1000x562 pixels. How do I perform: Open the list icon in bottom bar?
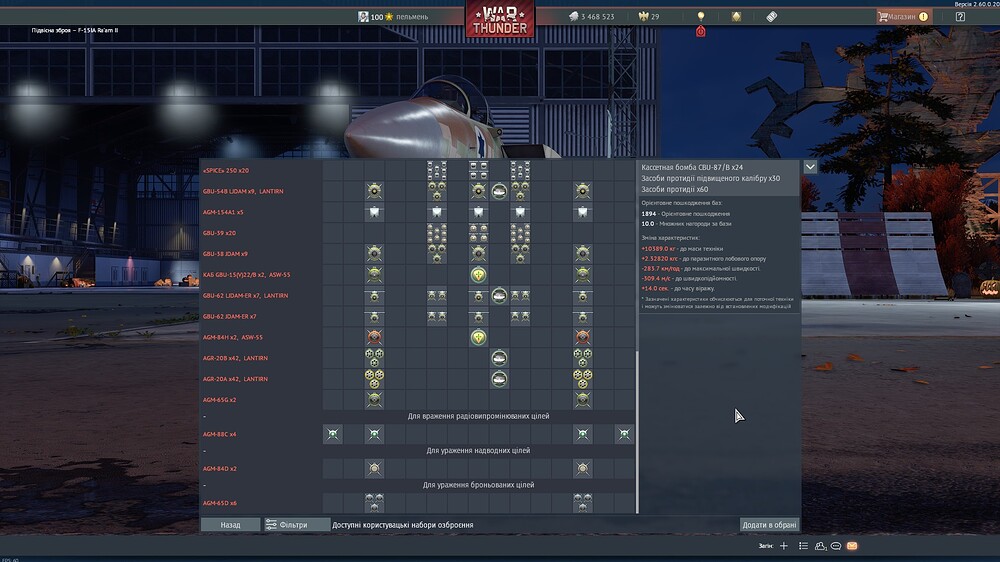[x=803, y=546]
